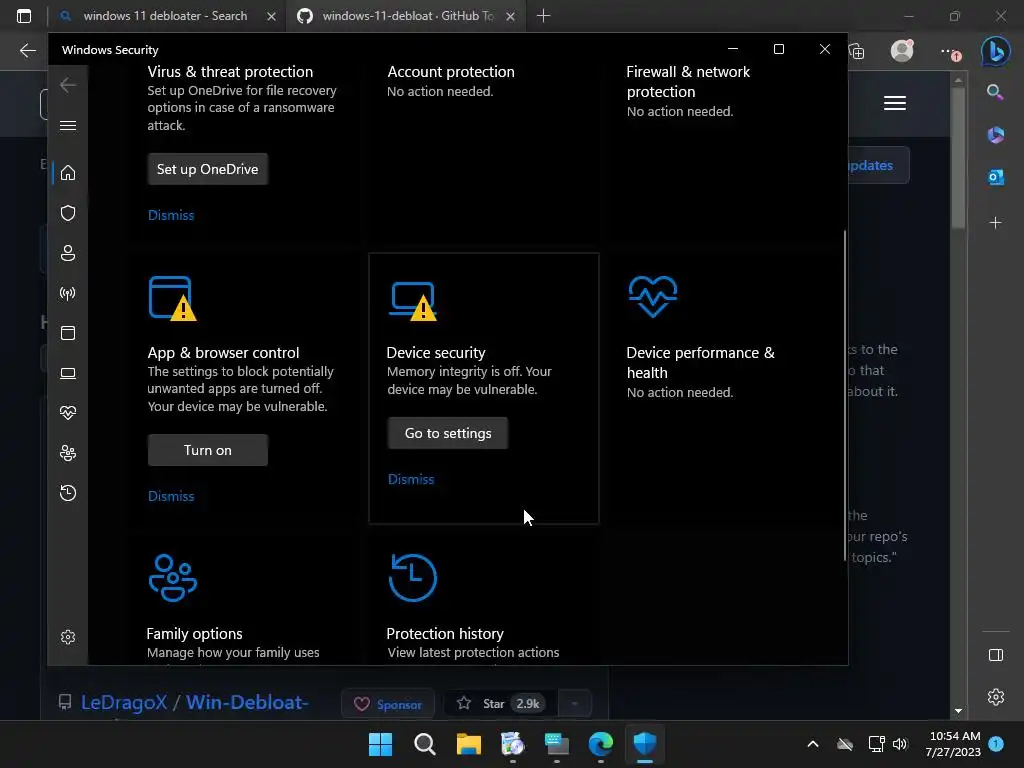Viewport: 1024px width, 768px height.
Task: Open a new browser tab
Action: (543, 16)
